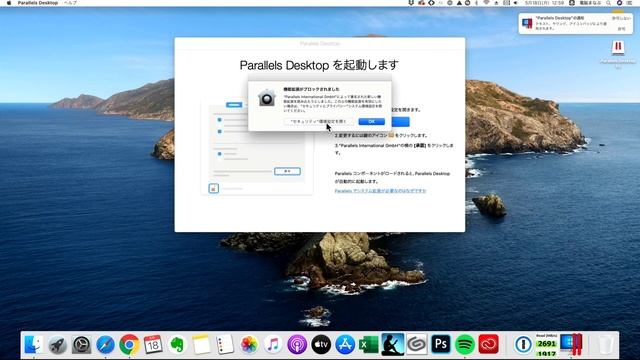
Task: Open Launchpad from the Dock
Action: pos(58,345)
